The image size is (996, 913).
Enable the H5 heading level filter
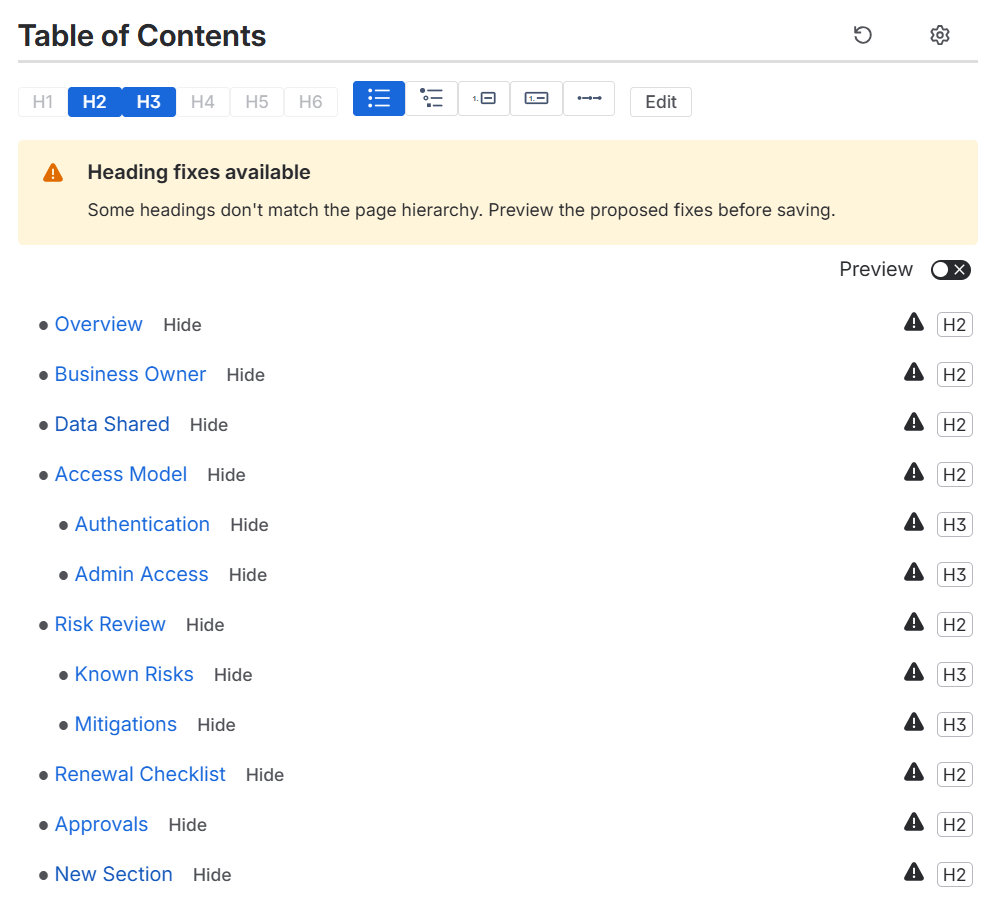coord(257,102)
